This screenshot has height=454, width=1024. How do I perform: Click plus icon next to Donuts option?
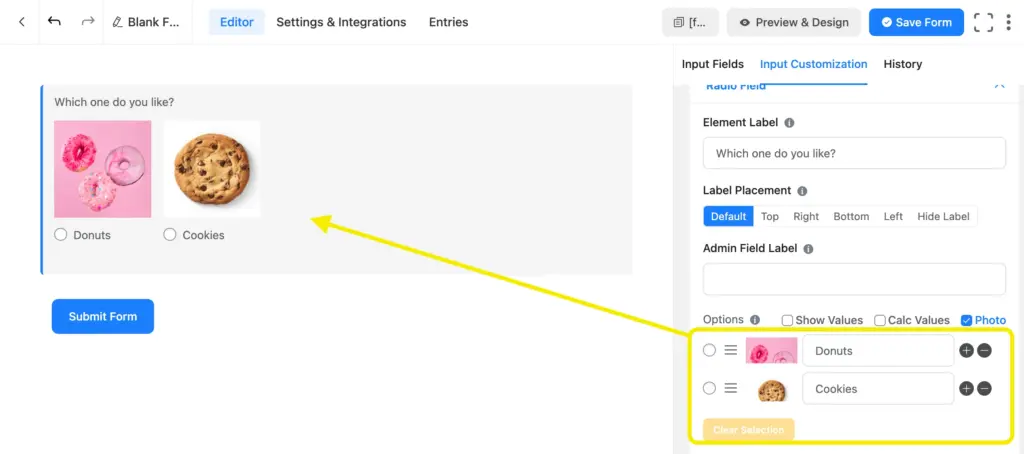click(966, 350)
